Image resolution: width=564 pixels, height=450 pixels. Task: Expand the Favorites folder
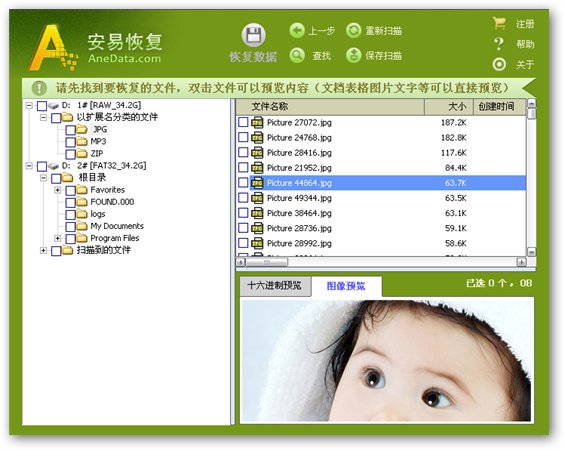(57, 190)
